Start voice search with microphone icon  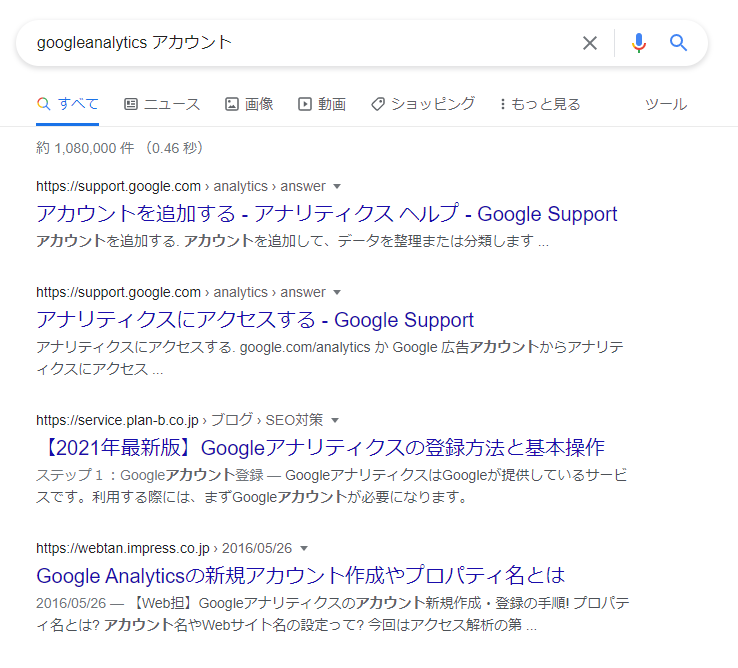coord(639,43)
